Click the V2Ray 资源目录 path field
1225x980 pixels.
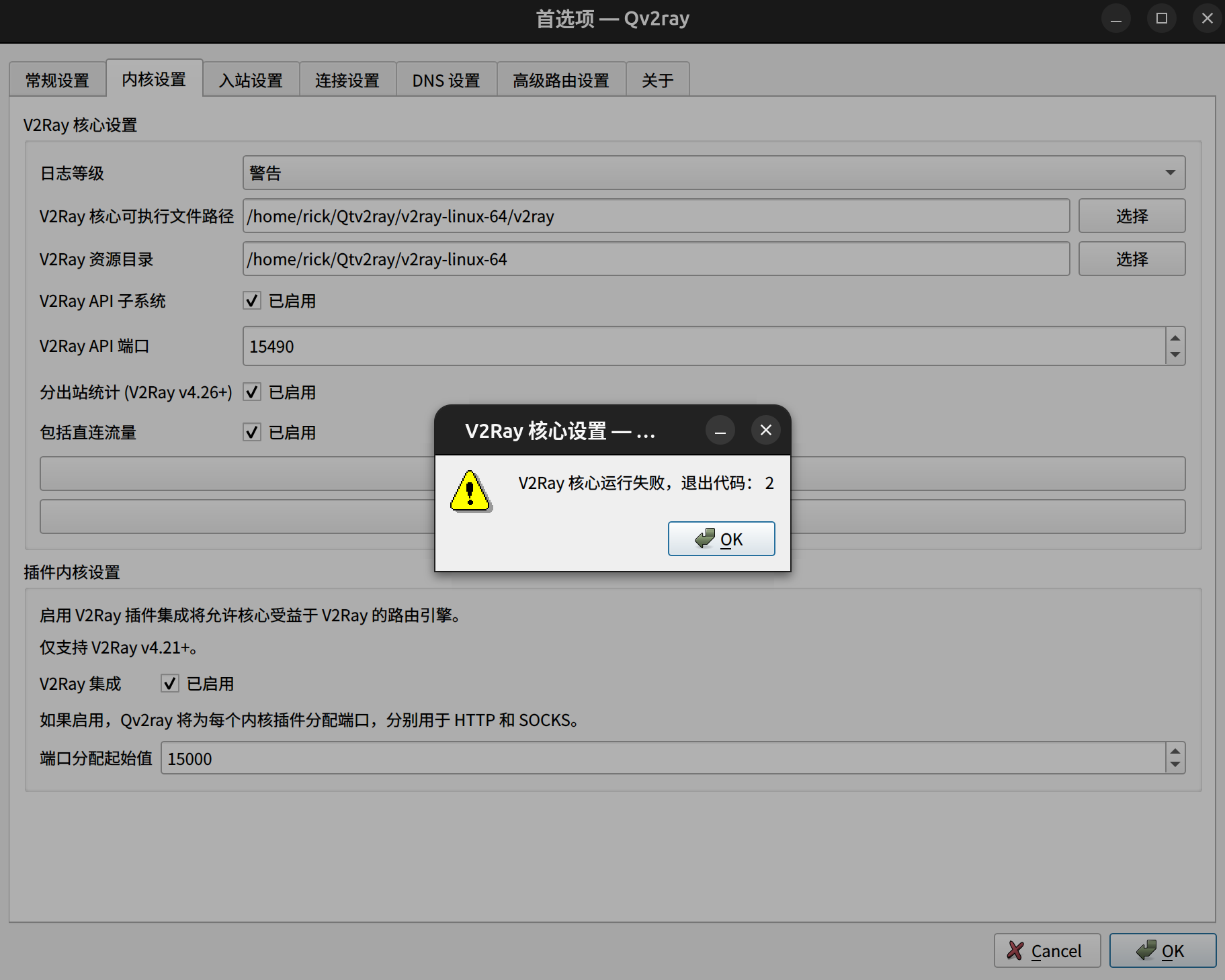[x=656, y=259]
